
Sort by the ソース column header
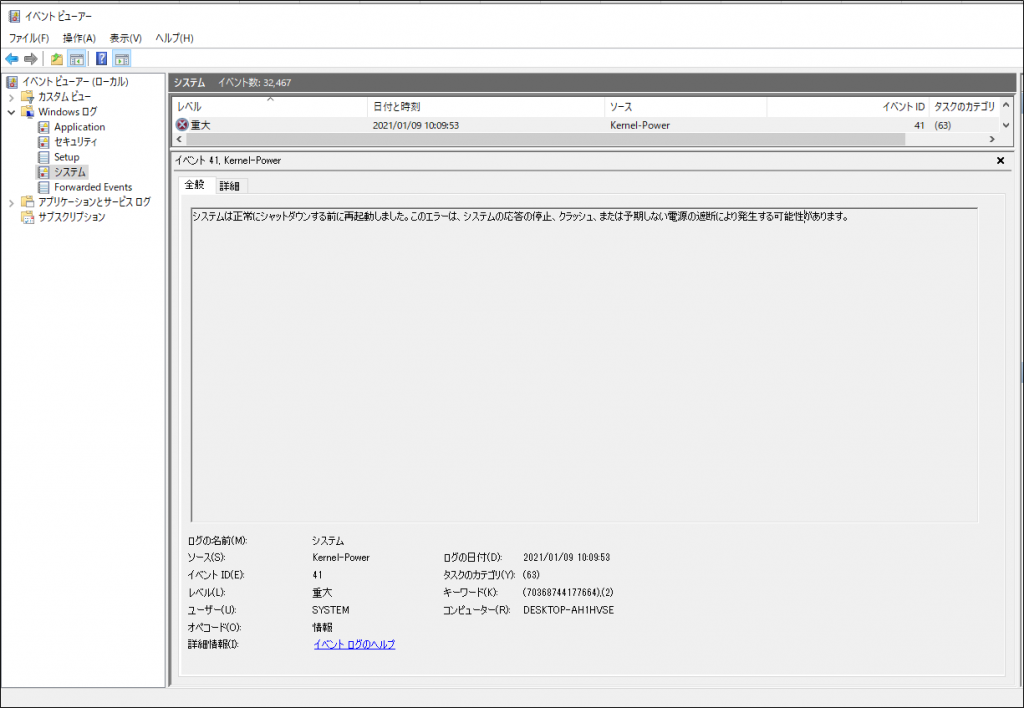click(685, 106)
